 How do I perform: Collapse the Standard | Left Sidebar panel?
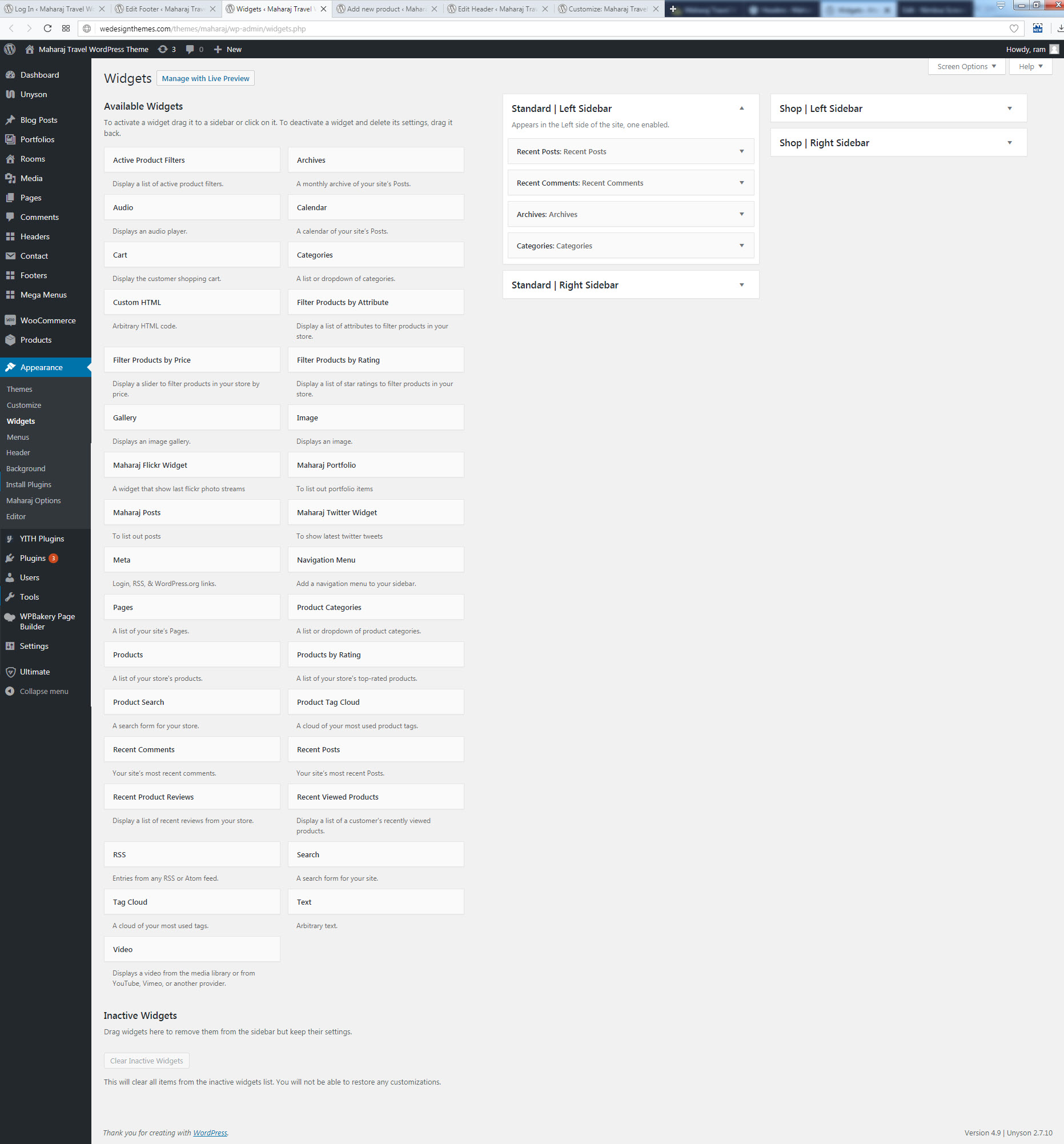pyautogui.click(x=741, y=108)
